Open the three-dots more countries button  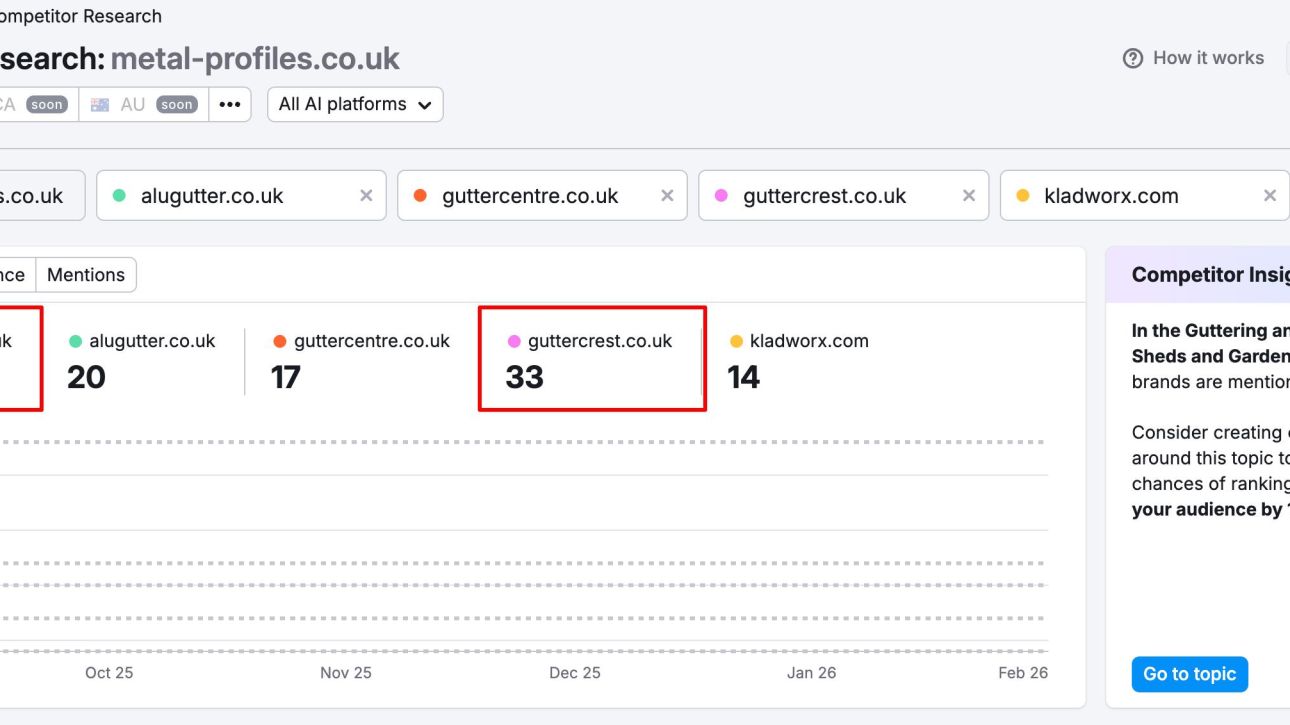click(x=230, y=104)
